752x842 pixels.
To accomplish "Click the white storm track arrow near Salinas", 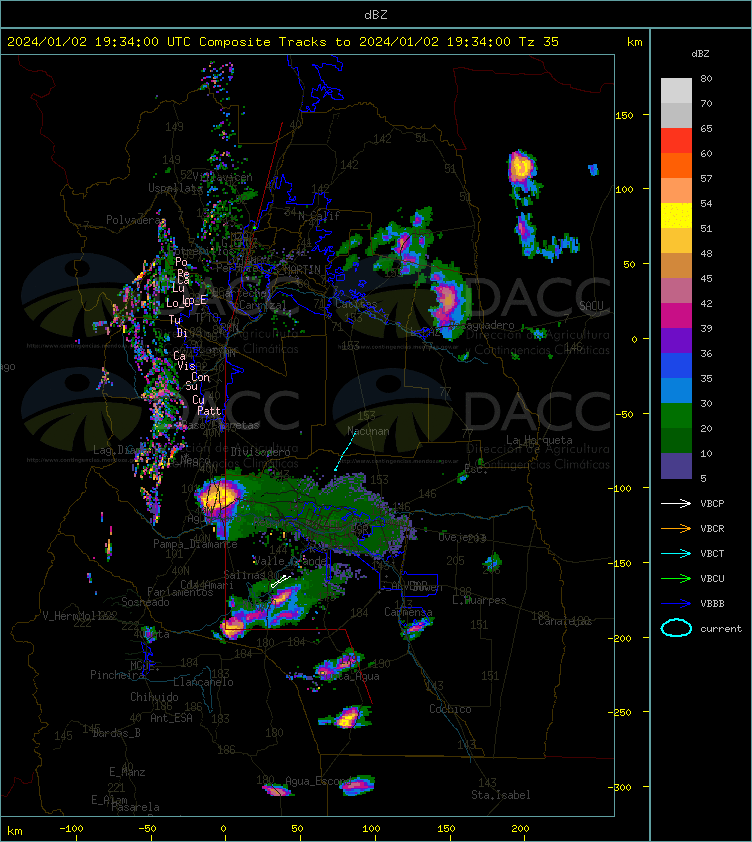I will tap(281, 581).
